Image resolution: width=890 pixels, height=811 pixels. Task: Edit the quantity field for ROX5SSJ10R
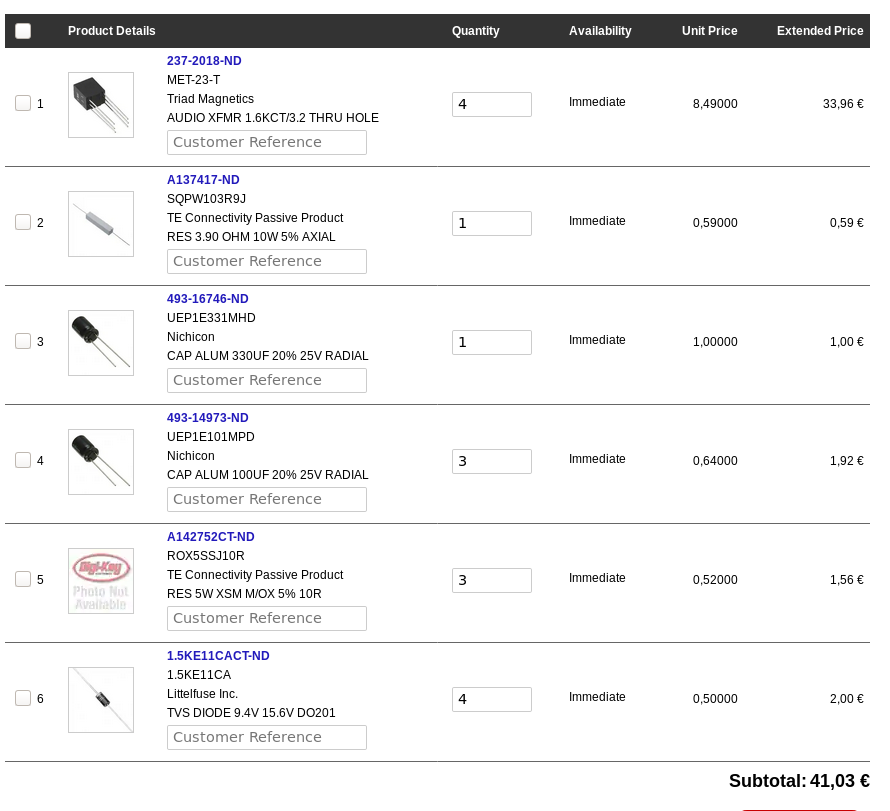492,580
